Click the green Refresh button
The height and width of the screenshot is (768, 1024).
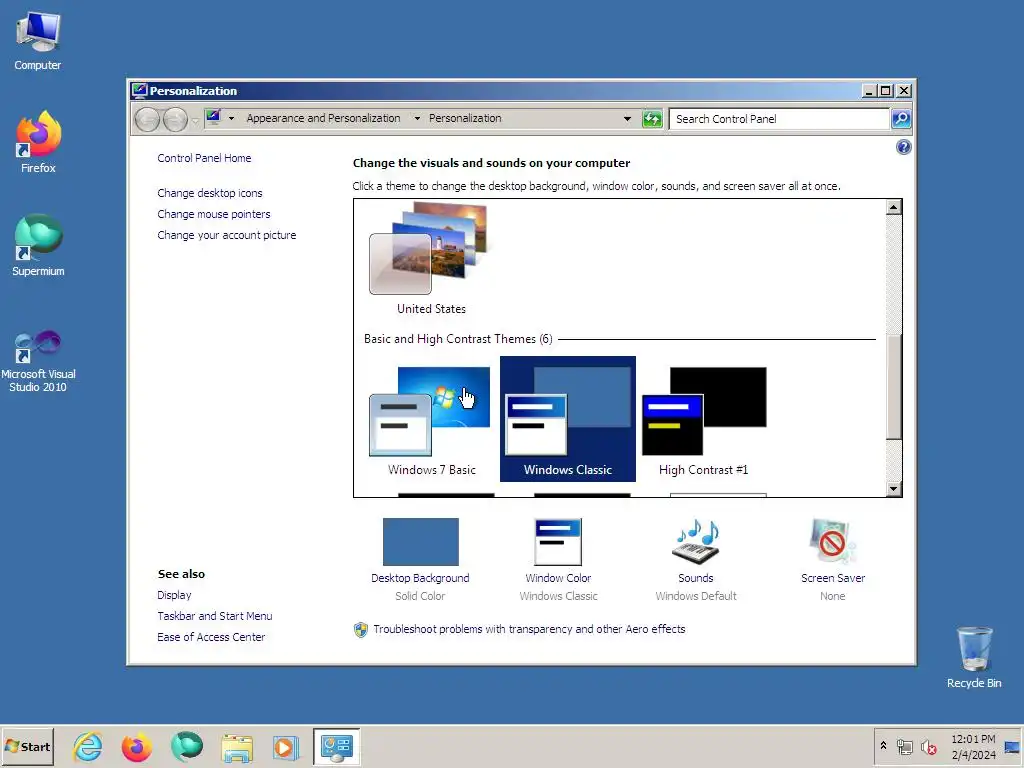(652, 119)
